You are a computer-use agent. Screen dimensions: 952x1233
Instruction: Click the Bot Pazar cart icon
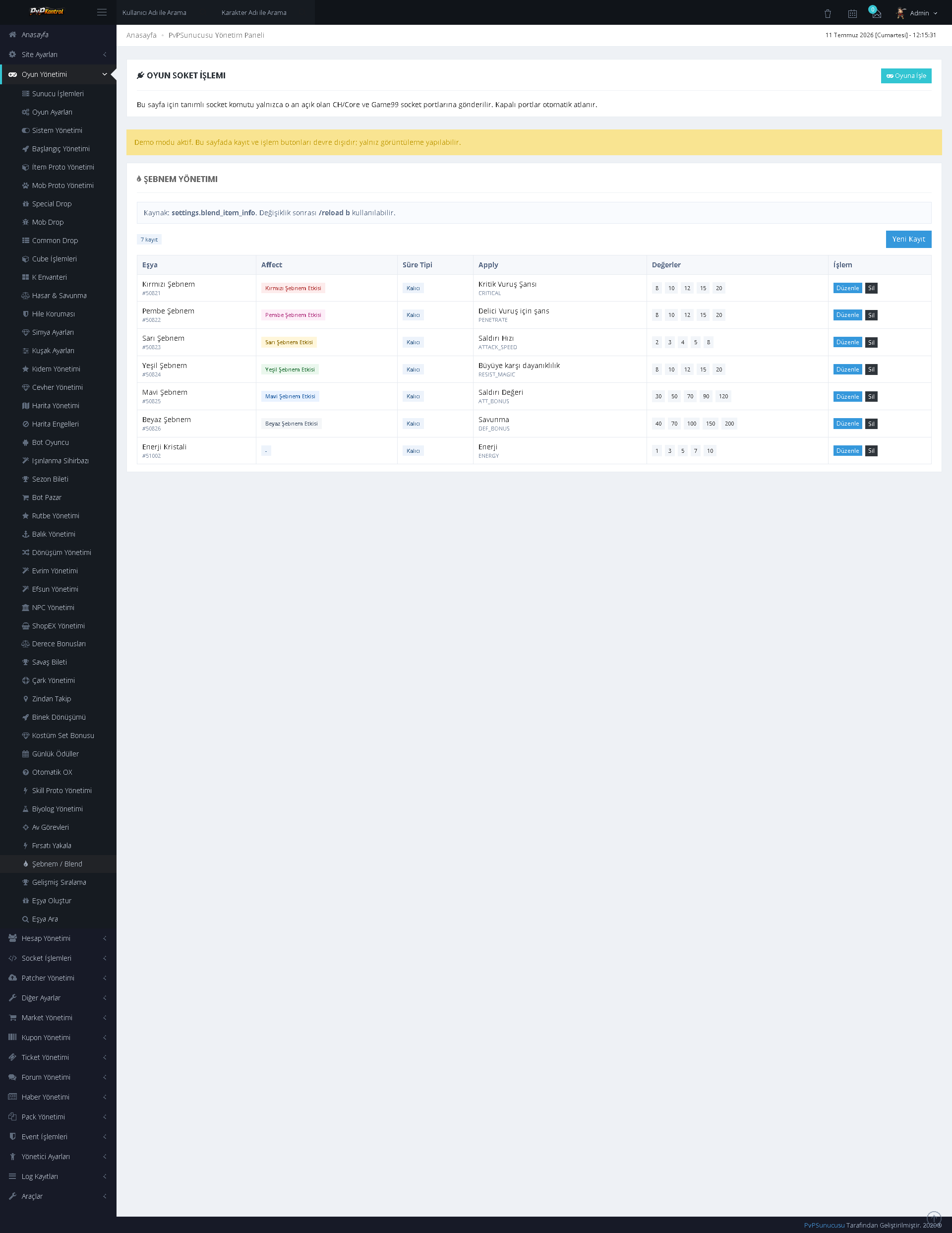tap(25, 497)
